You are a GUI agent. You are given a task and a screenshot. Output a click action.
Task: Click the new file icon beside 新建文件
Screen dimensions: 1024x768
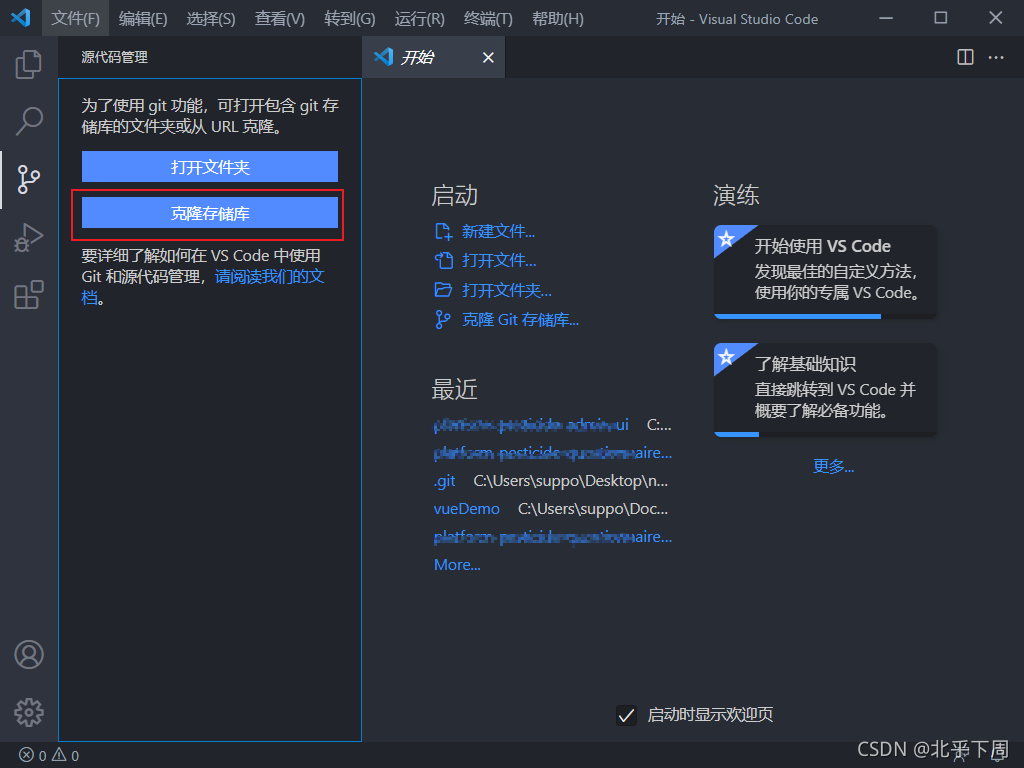[443, 231]
